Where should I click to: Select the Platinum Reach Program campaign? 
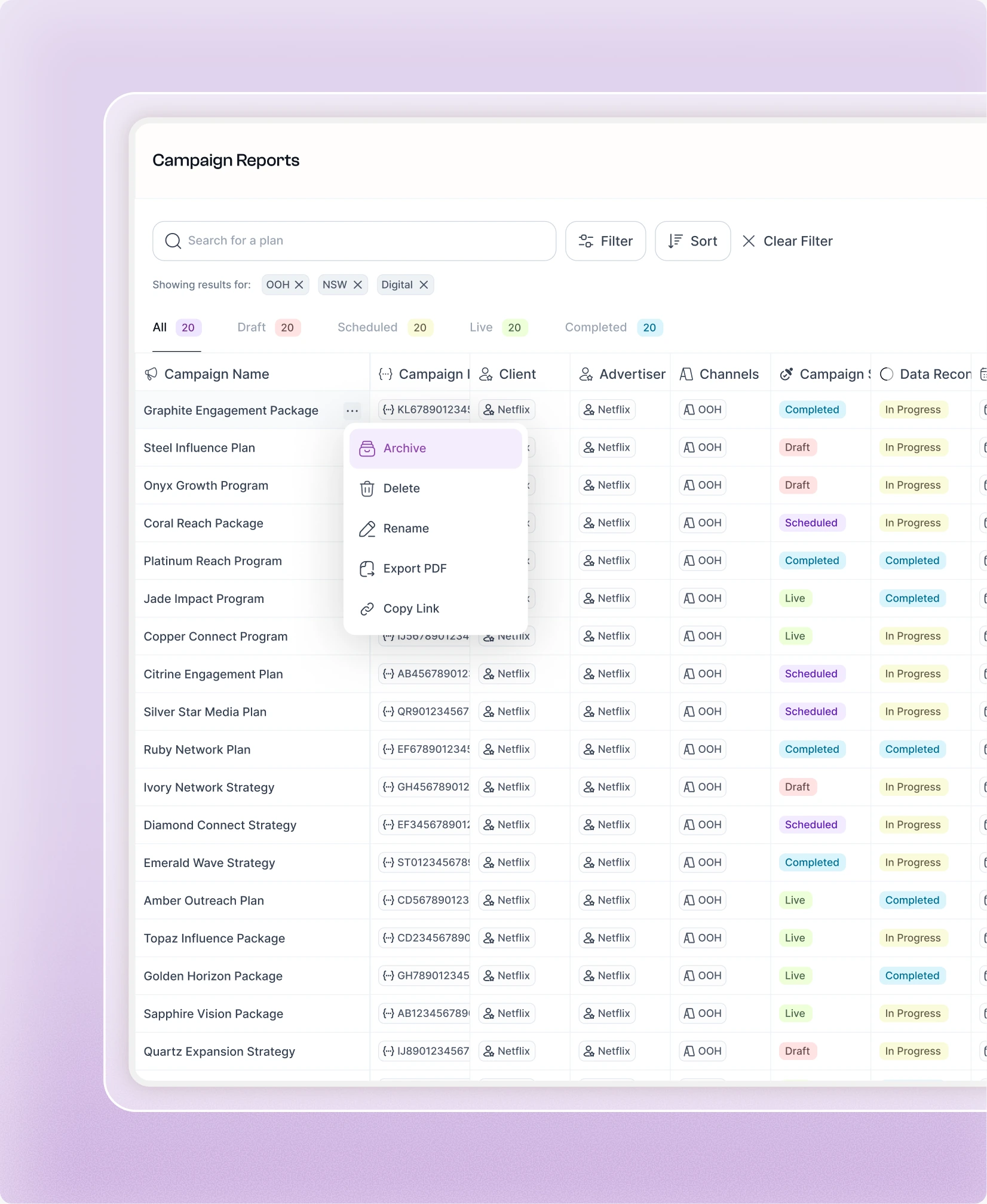point(213,561)
